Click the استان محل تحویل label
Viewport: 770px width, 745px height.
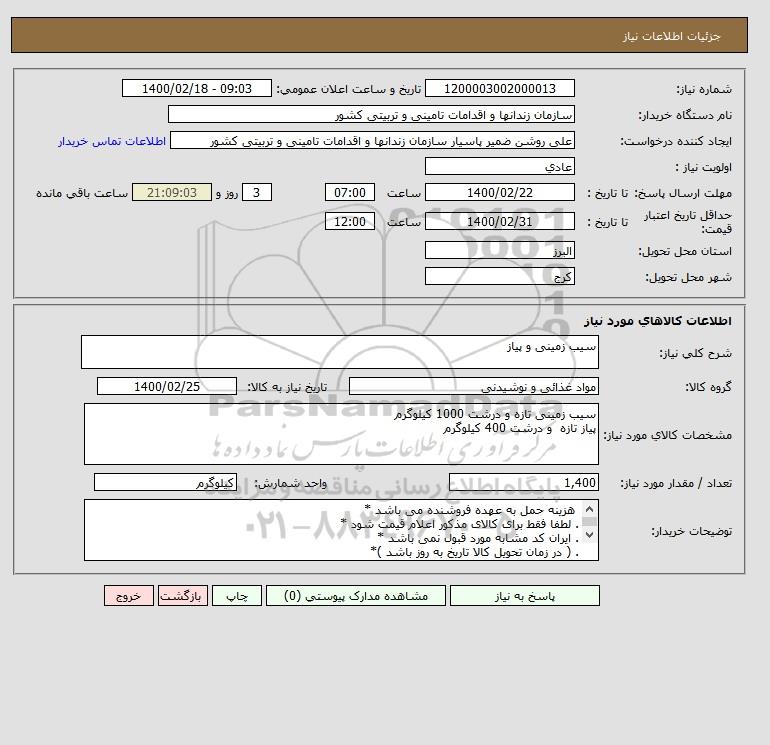click(x=685, y=251)
